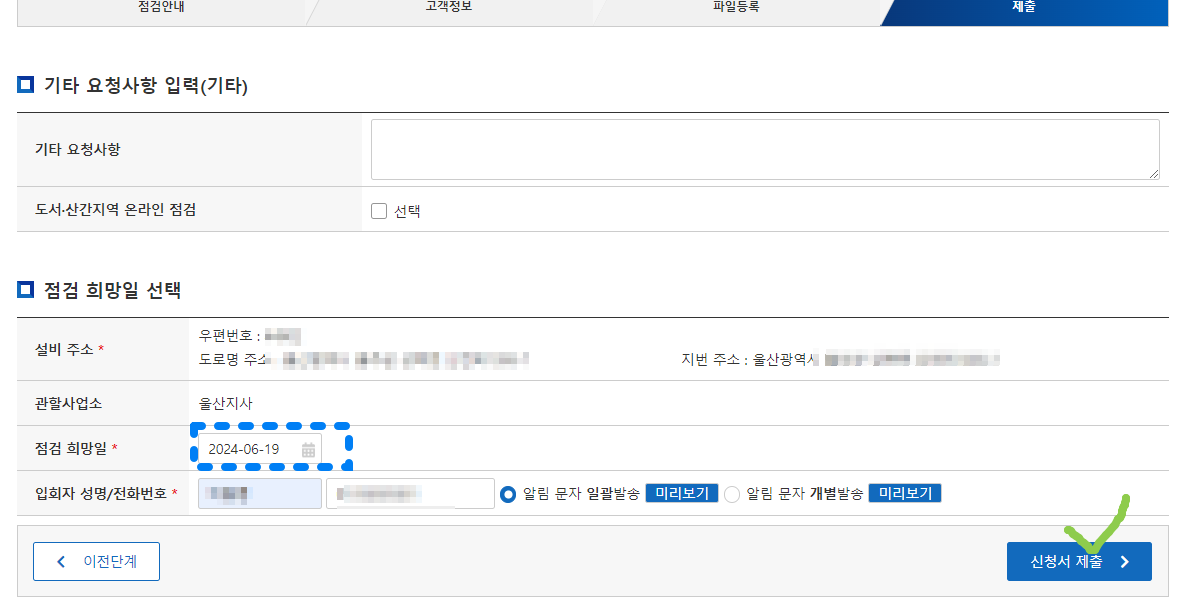Switch to the 점검안내 step tab
The height and width of the screenshot is (616, 1183).
161,9
